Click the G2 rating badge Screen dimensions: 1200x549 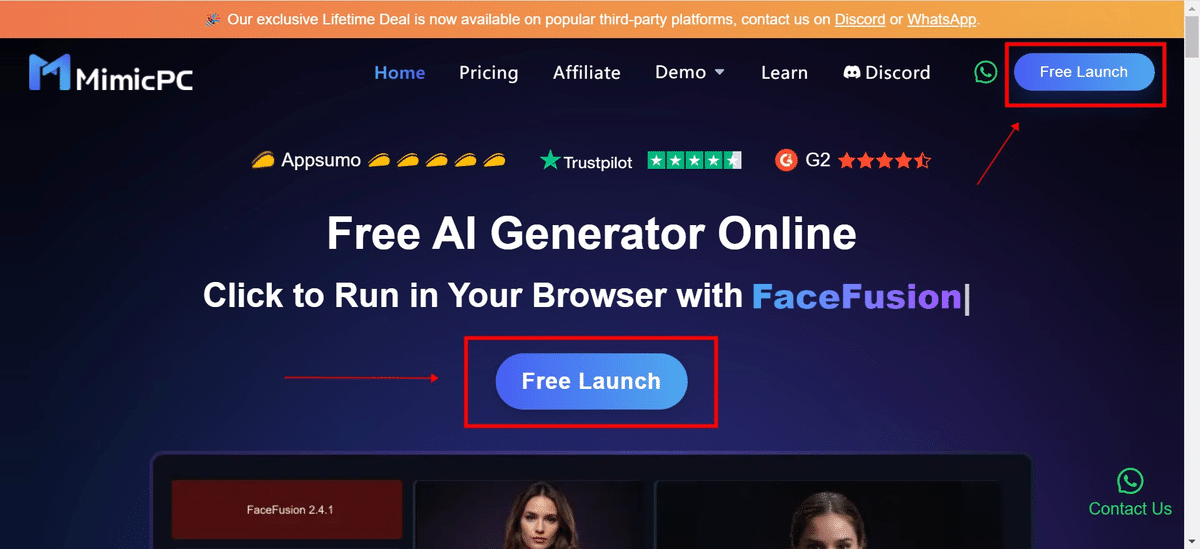click(x=853, y=160)
